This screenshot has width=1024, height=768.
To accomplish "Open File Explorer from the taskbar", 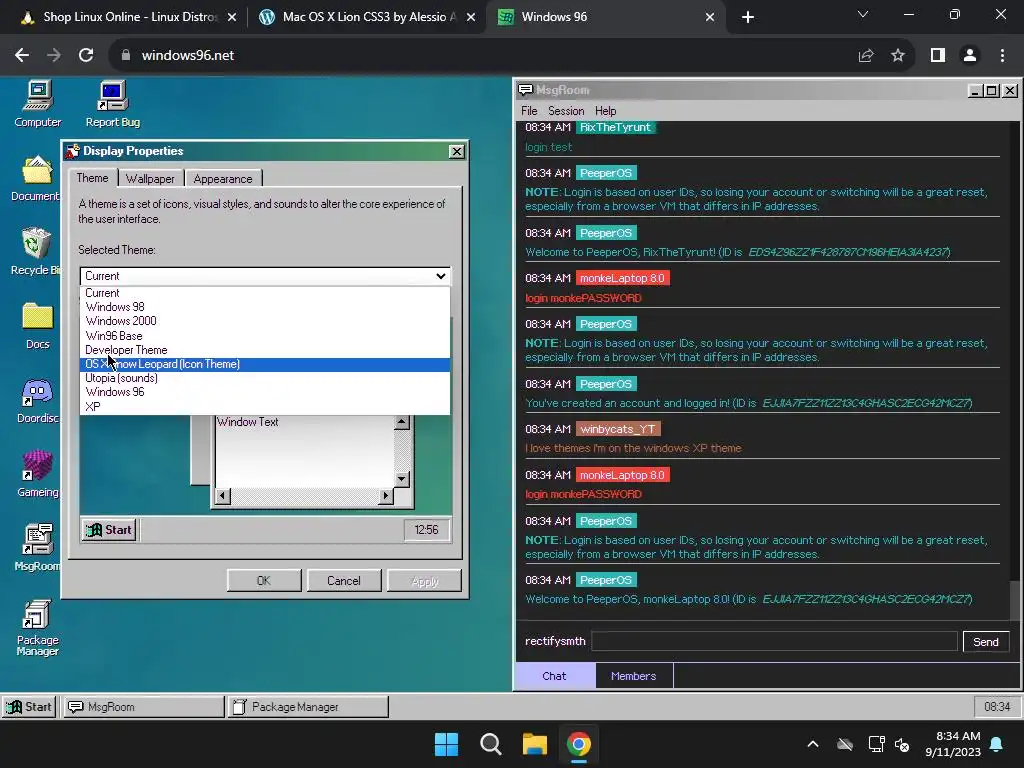I will [x=534, y=744].
